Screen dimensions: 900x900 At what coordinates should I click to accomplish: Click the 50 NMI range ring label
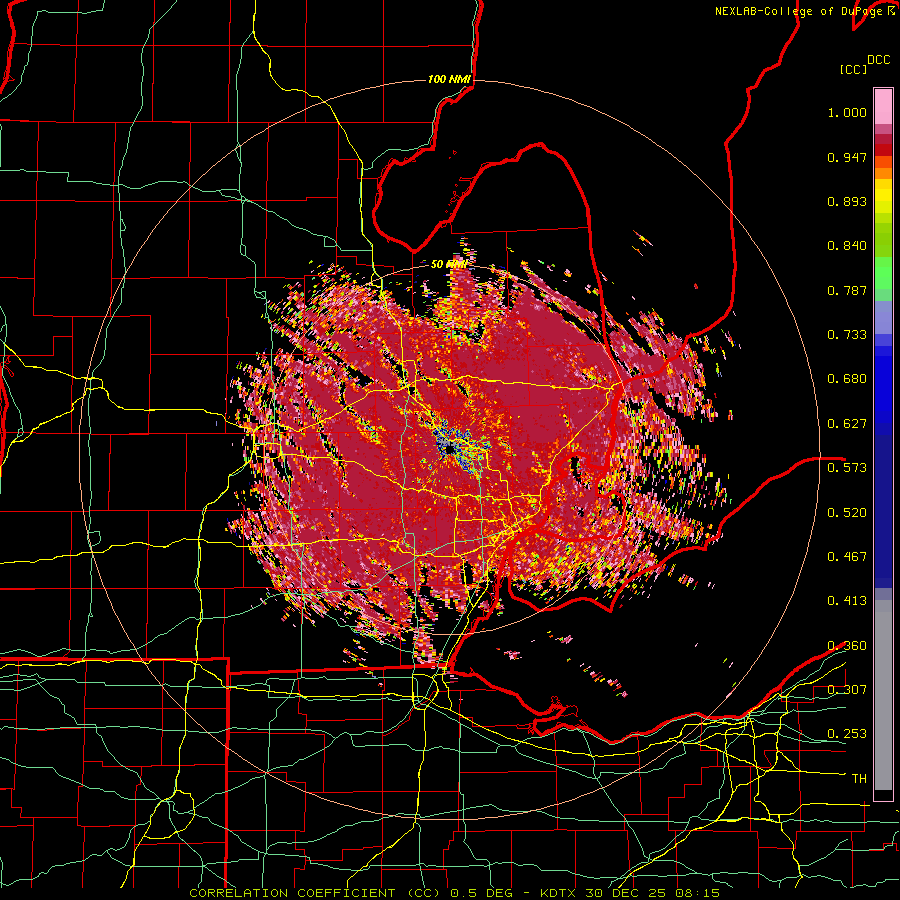click(x=448, y=265)
